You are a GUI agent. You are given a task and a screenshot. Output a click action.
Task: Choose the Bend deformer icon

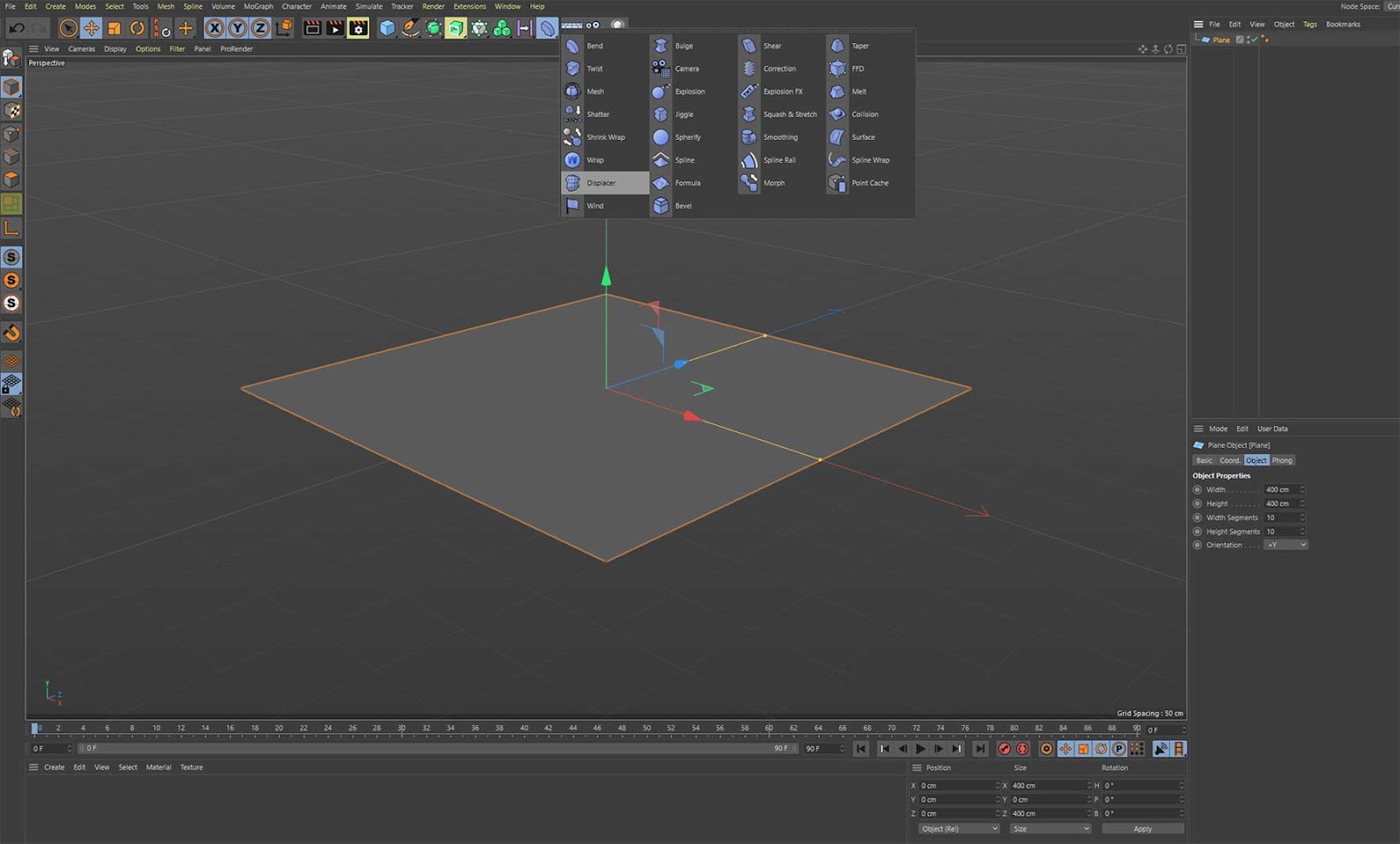point(573,45)
